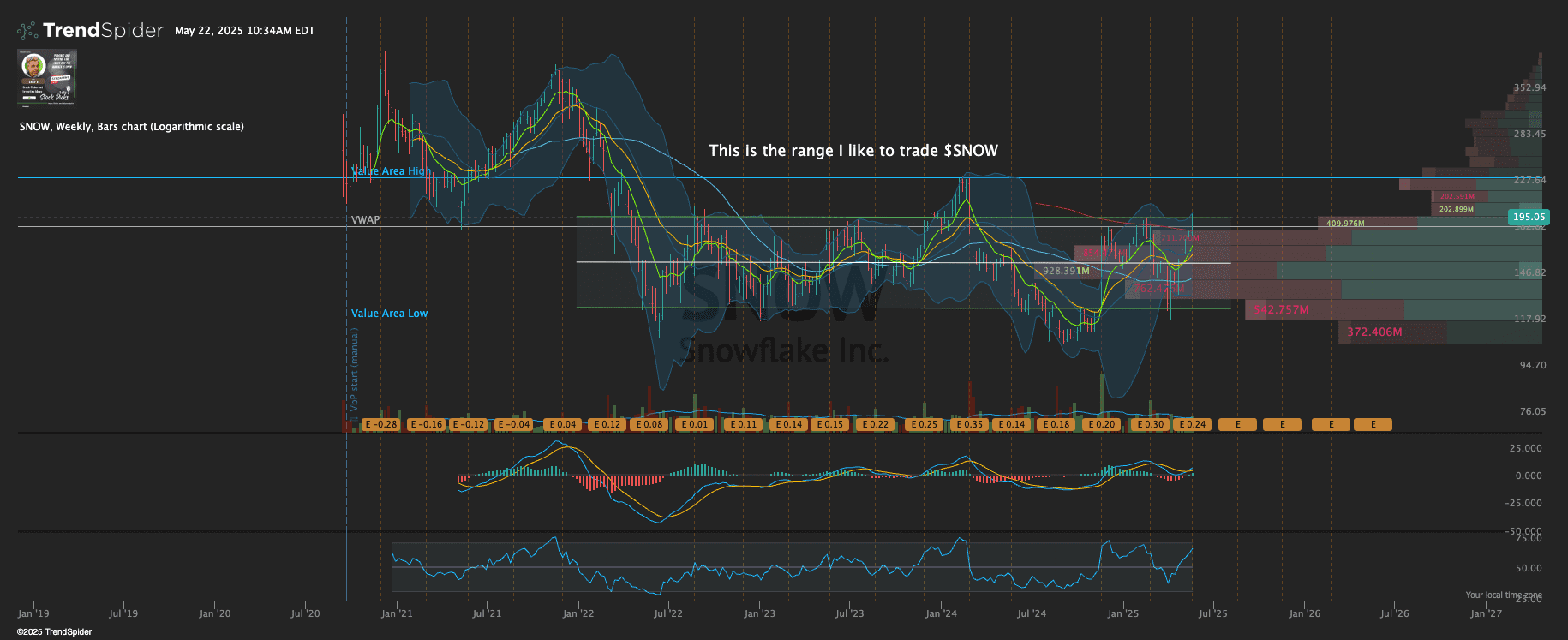The image size is (1568, 640).
Task: Click the E -0.04 earnings marker
Action: (514, 424)
